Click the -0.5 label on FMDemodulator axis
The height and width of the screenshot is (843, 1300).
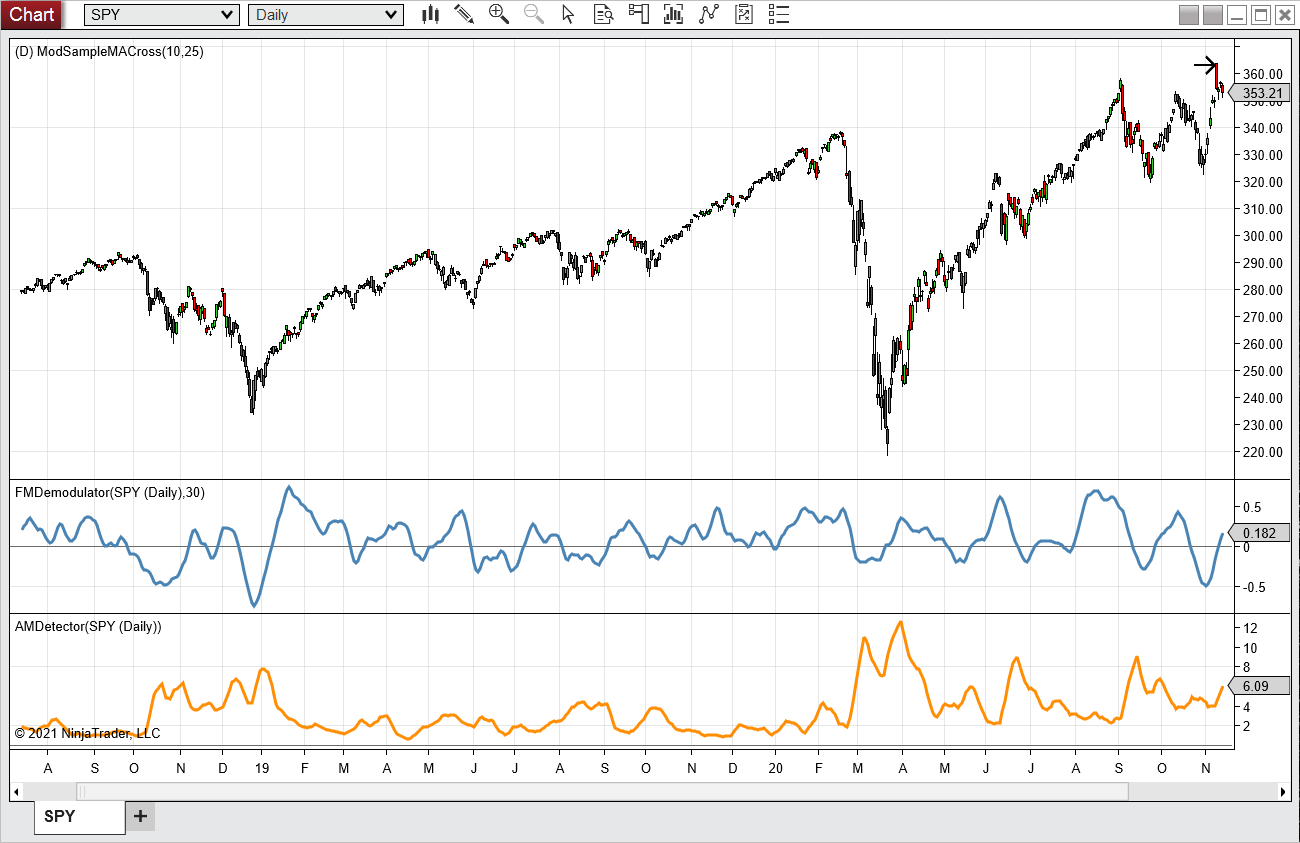(1254, 587)
